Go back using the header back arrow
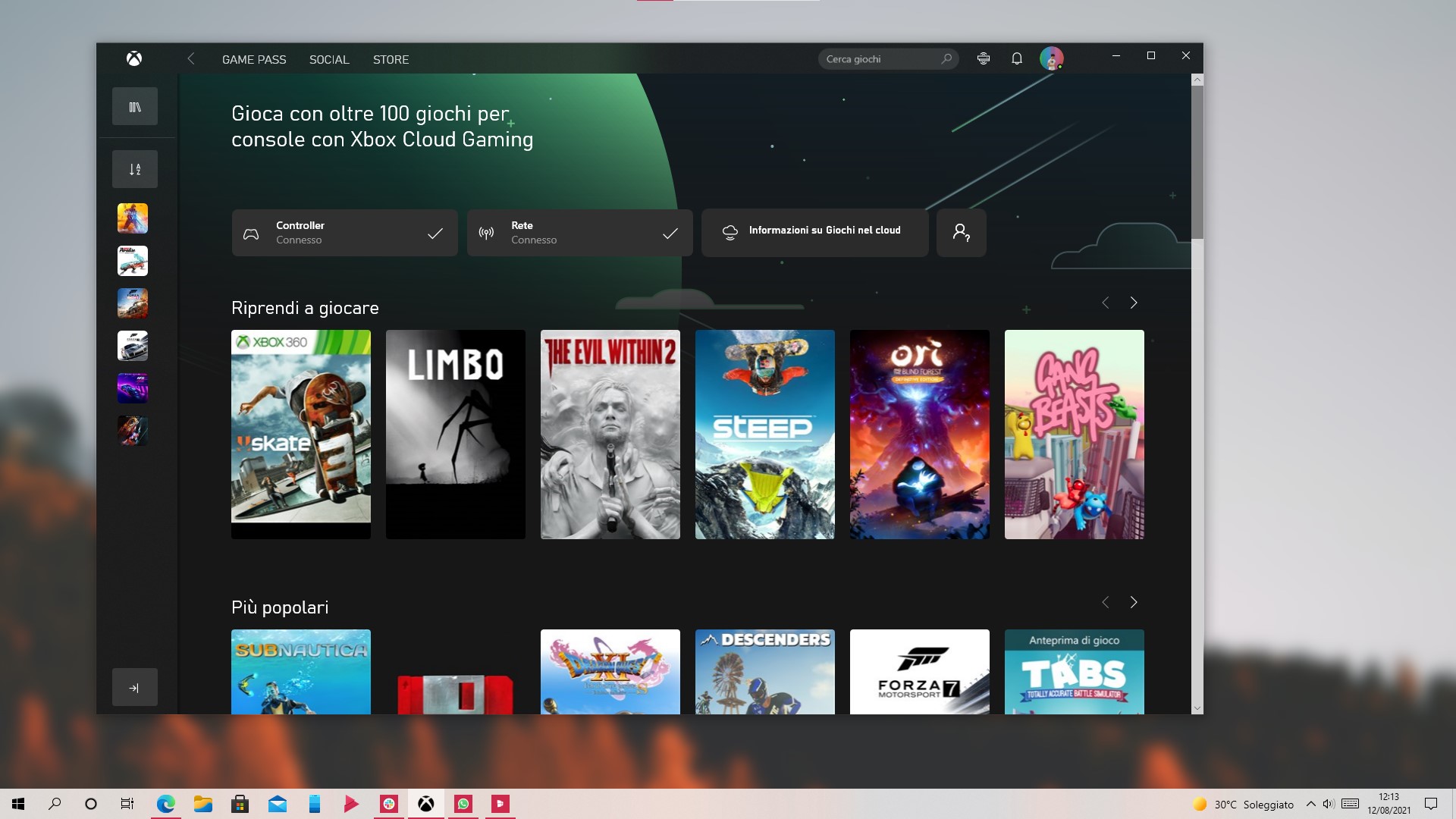This screenshot has height=819, width=1456. tap(191, 58)
